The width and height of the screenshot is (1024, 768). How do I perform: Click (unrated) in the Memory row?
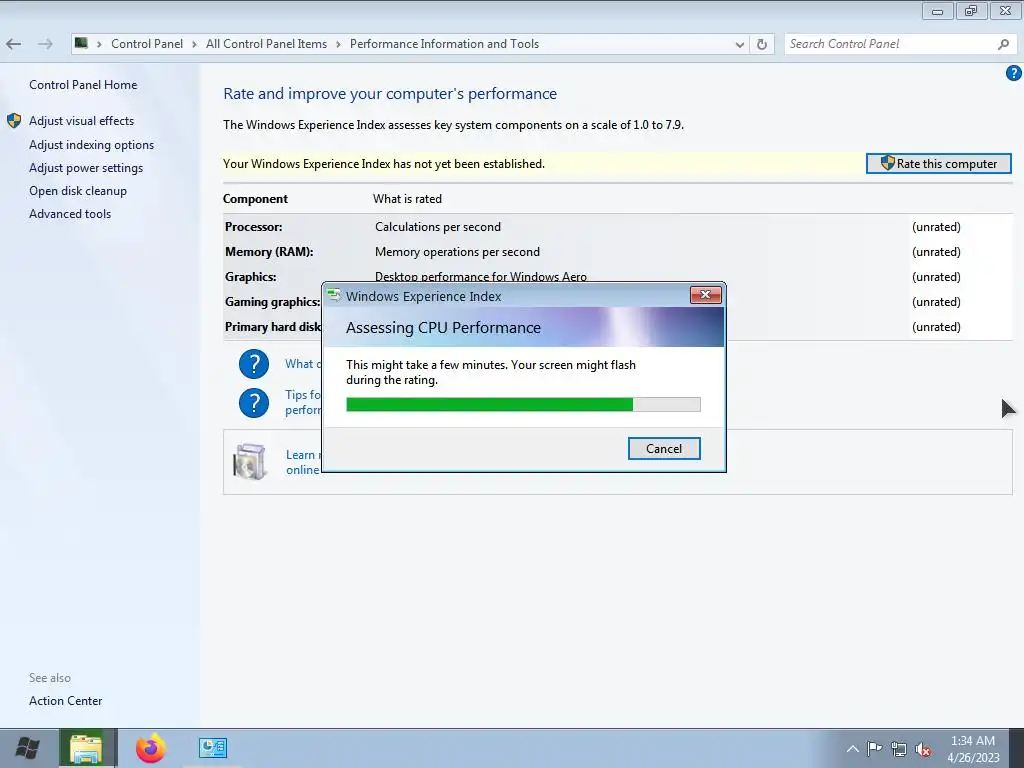pyautogui.click(x=936, y=252)
